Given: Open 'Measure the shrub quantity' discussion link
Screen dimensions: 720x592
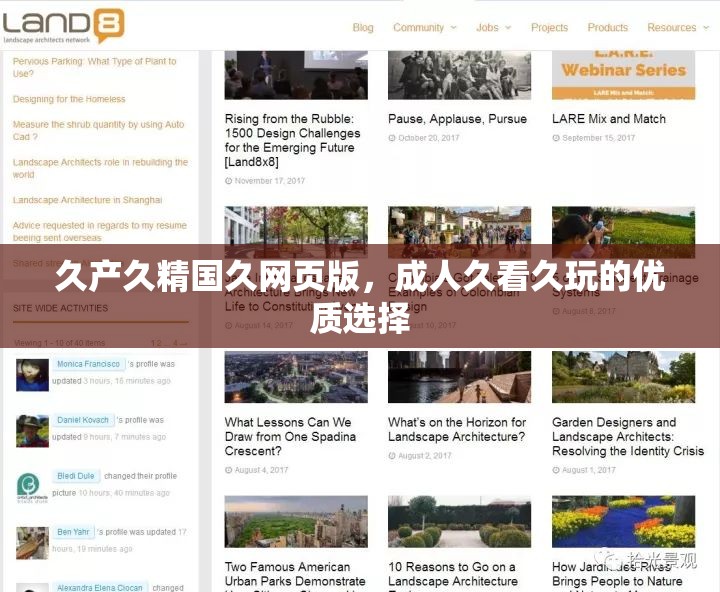Looking at the screenshot, I should 98,130.
